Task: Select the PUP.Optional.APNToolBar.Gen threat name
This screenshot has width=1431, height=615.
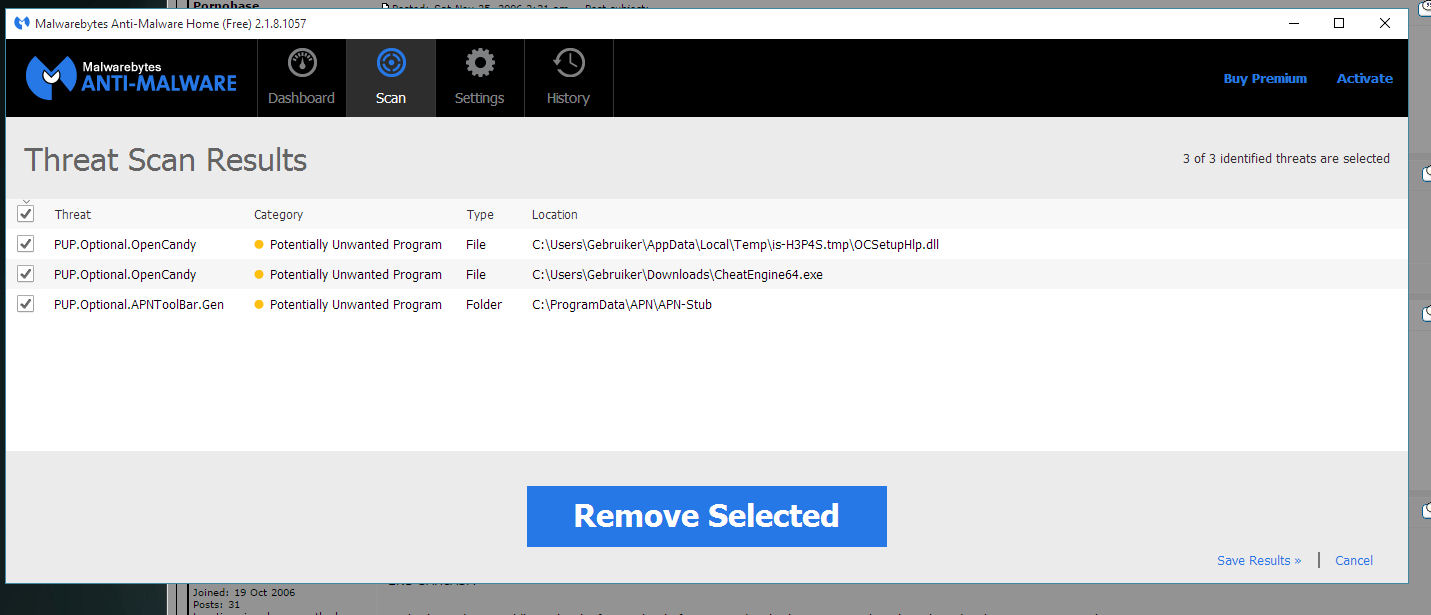Action: coord(139,304)
